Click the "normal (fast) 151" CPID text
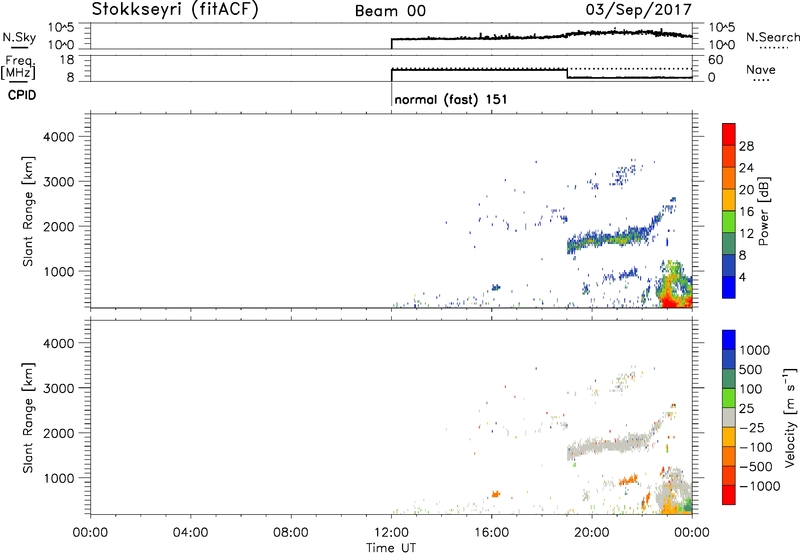The image size is (800, 554). [451, 99]
